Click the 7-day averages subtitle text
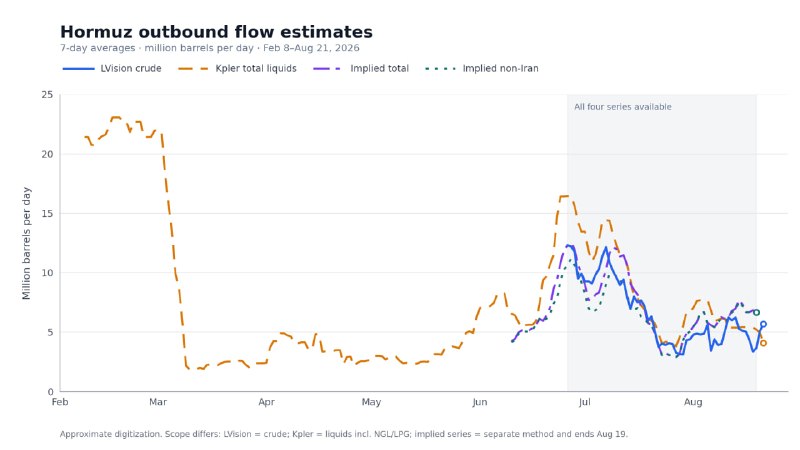The width and height of the screenshot is (800, 450). [x=210, y=48]
